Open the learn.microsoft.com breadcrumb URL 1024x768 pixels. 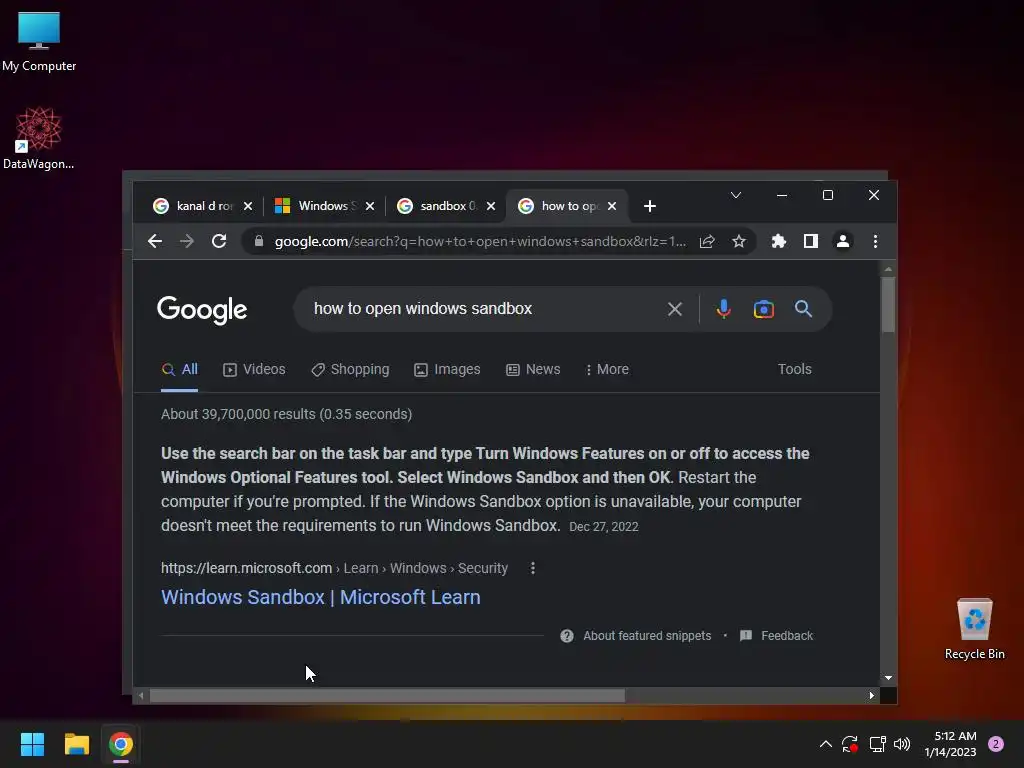334,568
